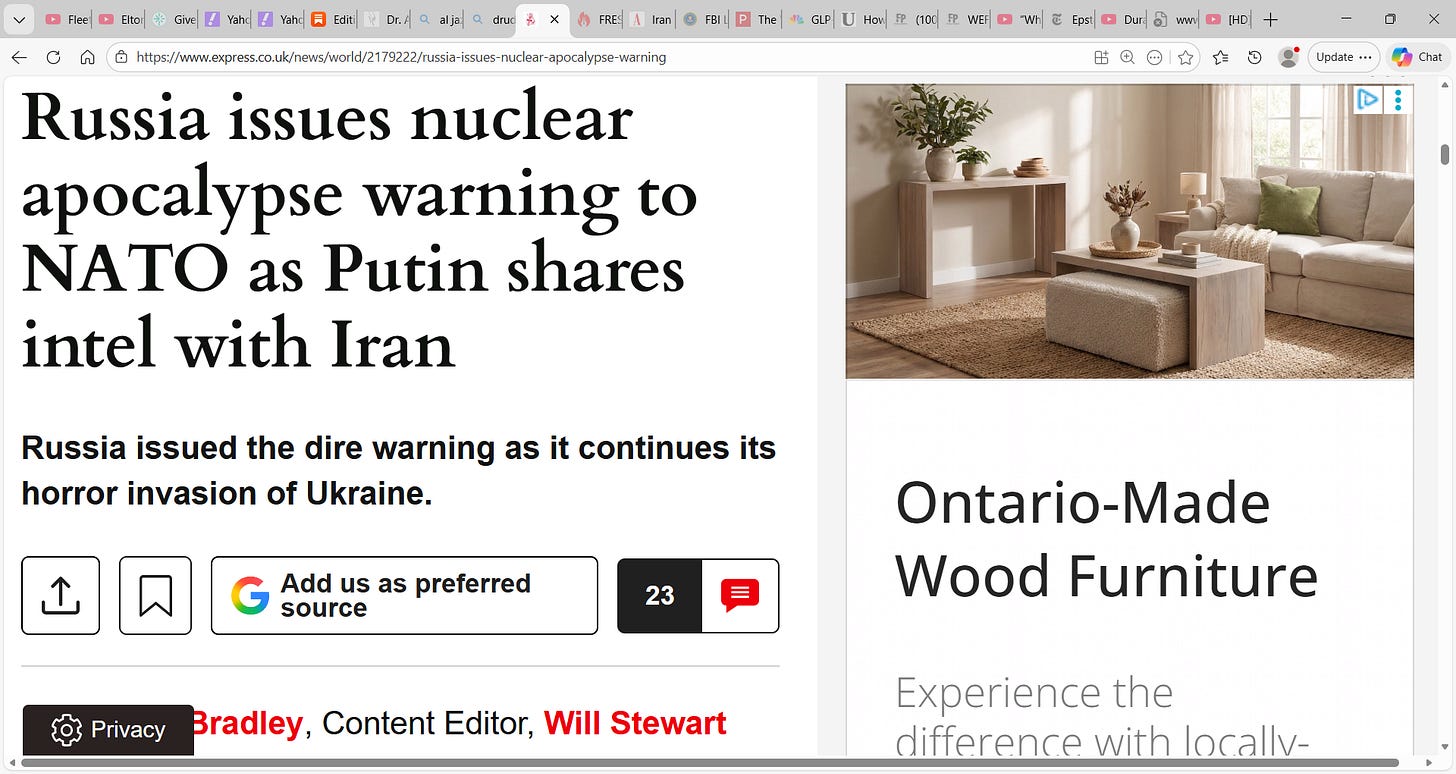Switch to the 'FRES' tab
The width and height of the screenshot is (1456, 774).
tap(598, 19)
